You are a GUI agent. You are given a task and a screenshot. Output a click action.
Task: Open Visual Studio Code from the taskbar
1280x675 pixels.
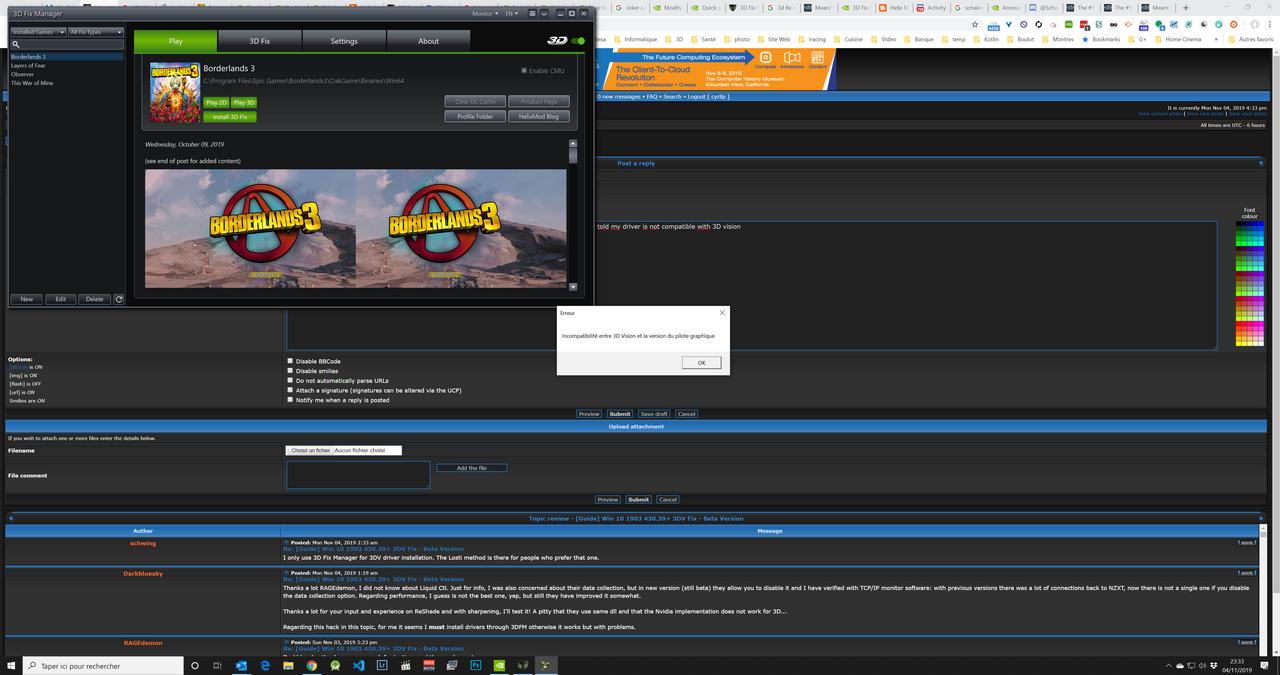[x=358, y=665]
